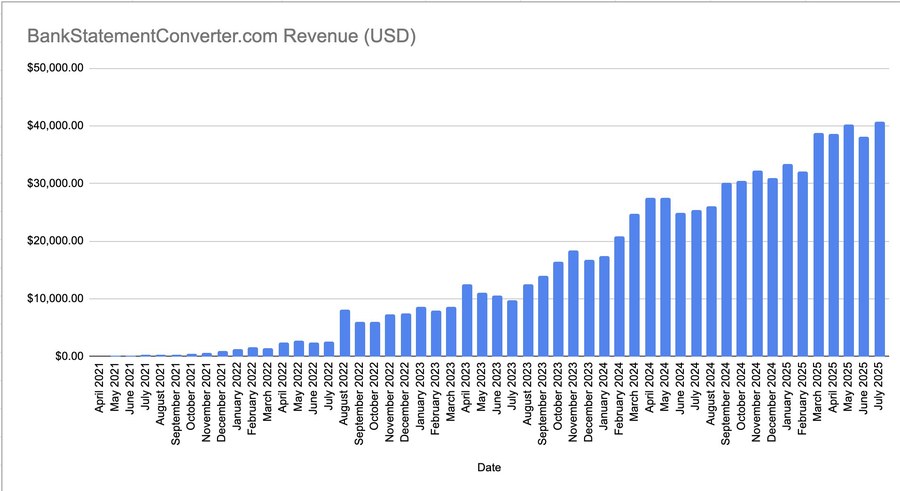
Task: Click the April 2025 axis label
Action: pyautogui.click(x=833, y=388)
